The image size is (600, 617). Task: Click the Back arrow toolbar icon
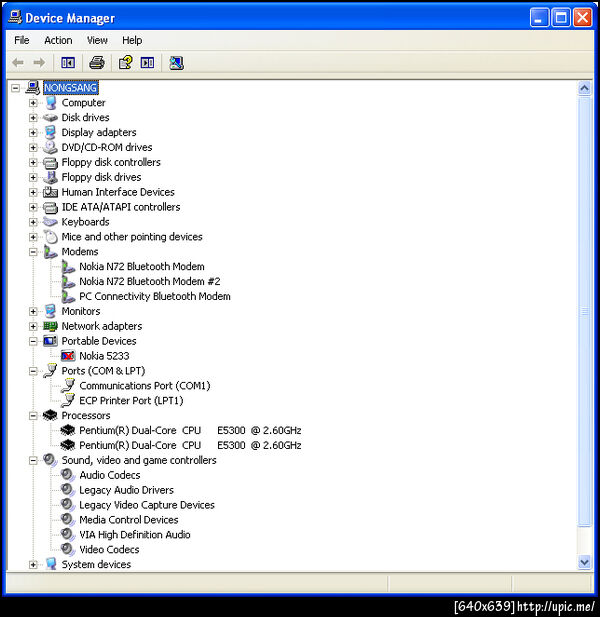tap(18, 63)
